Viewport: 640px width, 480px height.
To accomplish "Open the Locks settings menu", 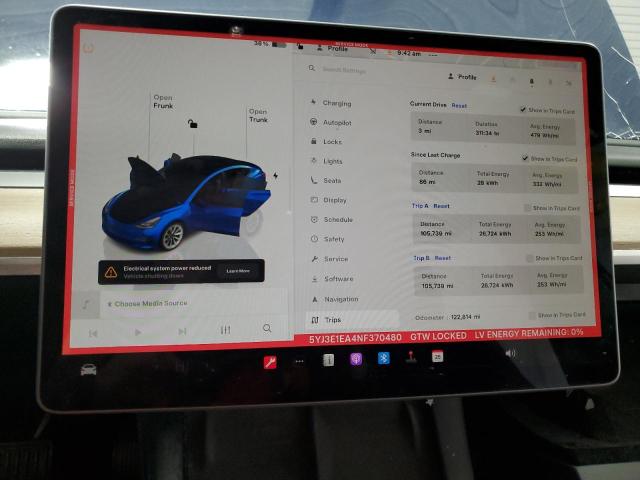I will pyautogui.click(x=327, y=142).
